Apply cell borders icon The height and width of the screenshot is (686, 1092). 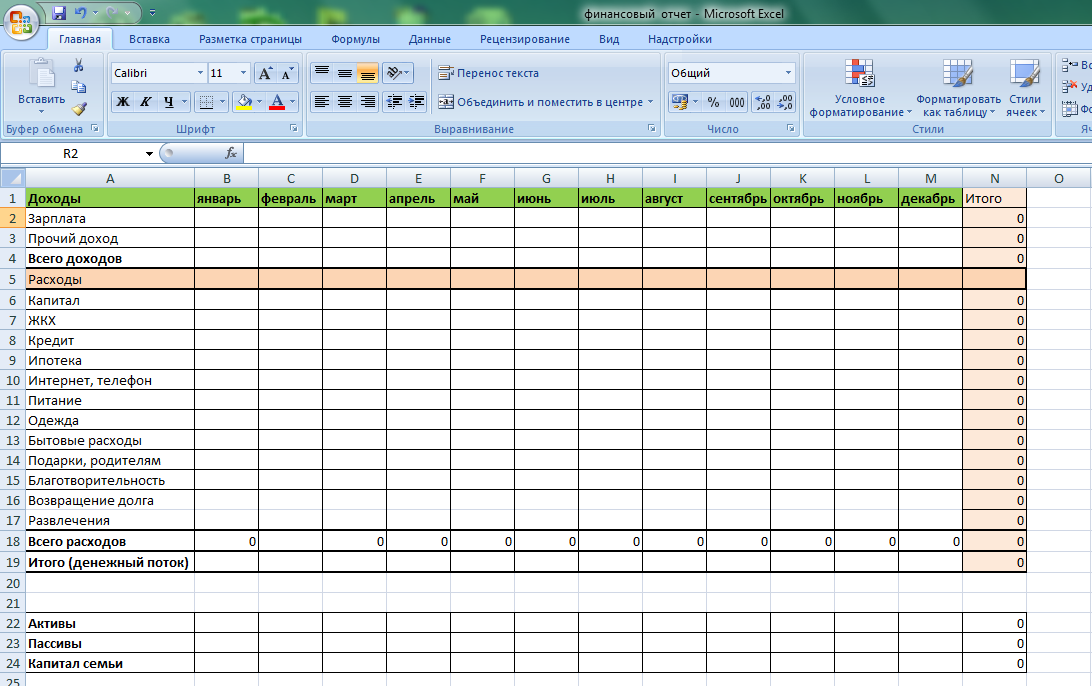(206, 102)
